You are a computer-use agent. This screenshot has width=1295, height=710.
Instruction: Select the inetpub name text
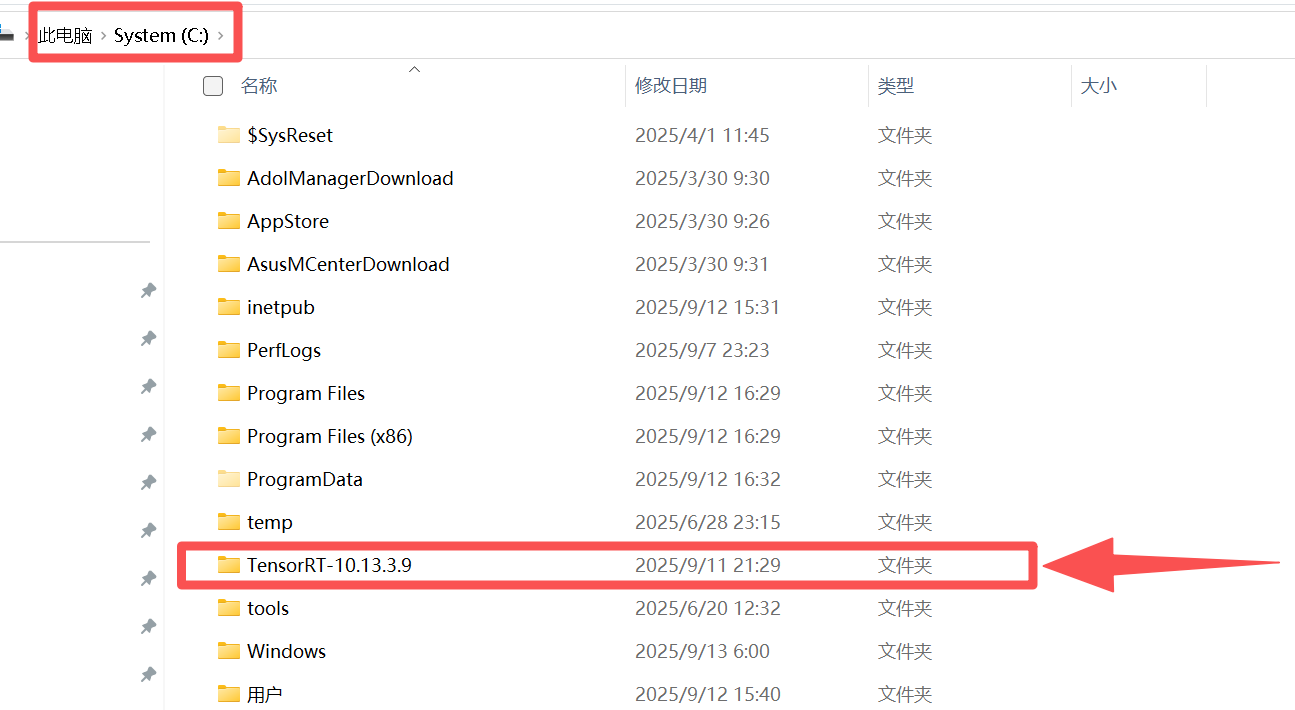tap(281, 307)
